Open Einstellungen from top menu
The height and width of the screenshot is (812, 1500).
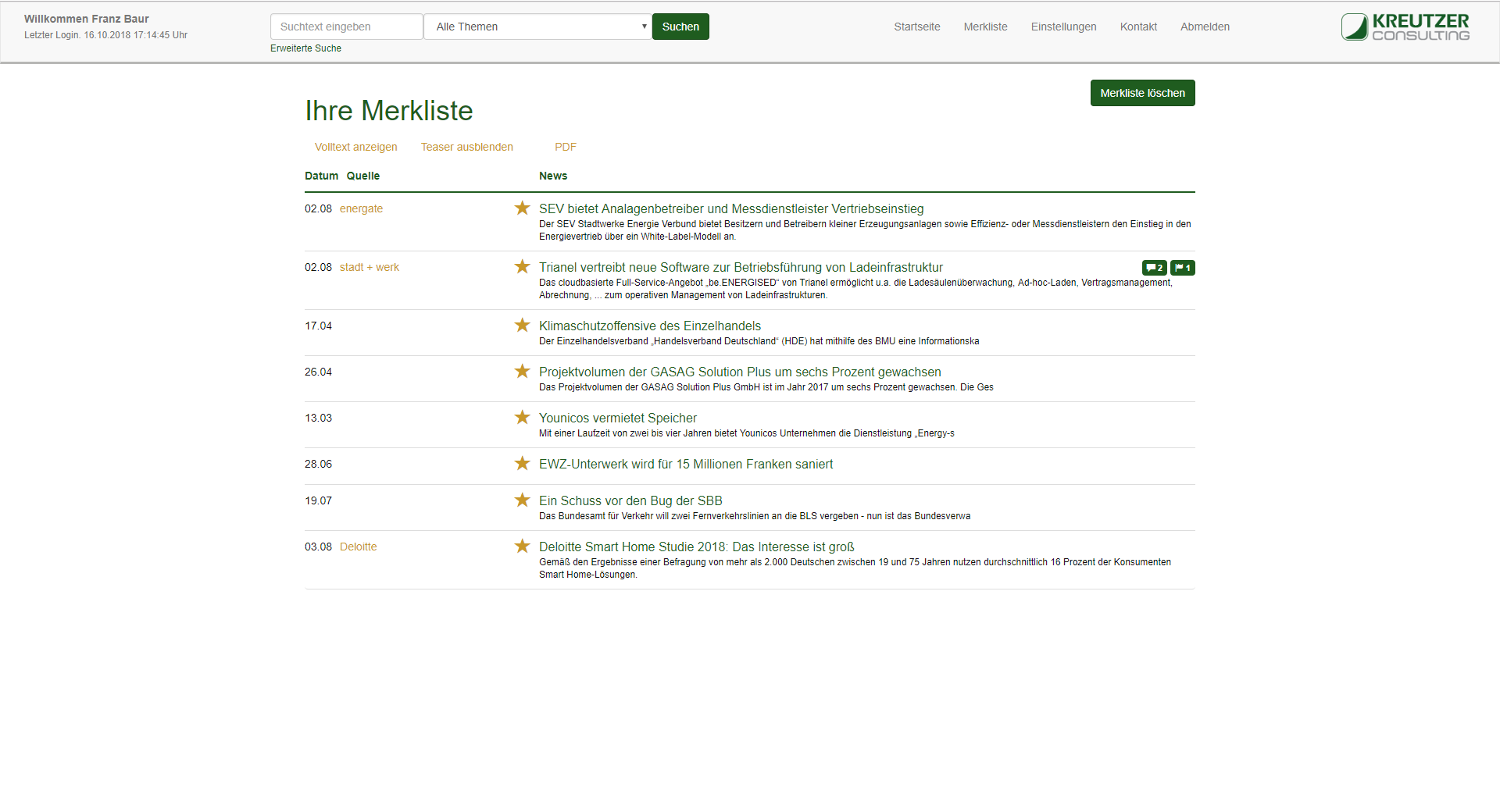coord(1063,27)
